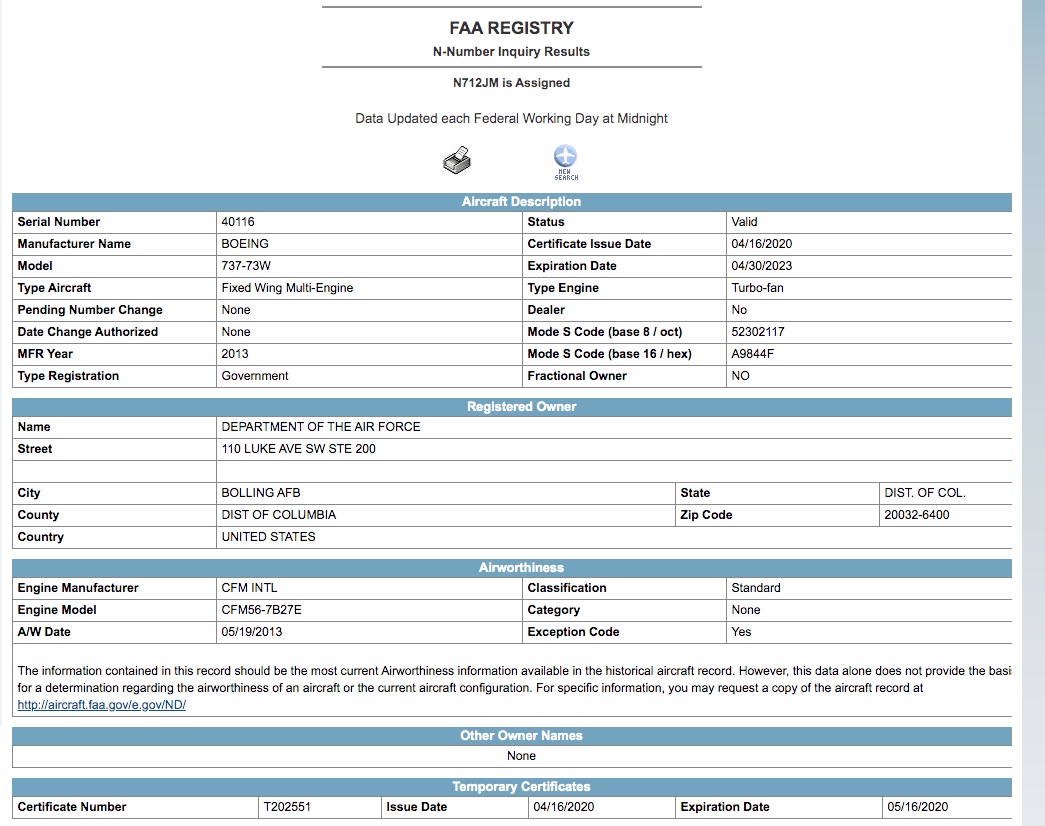This screenshot has height=826, width=1045.
Task: Click the Airworthiness section header
Action: pos(521,568)
